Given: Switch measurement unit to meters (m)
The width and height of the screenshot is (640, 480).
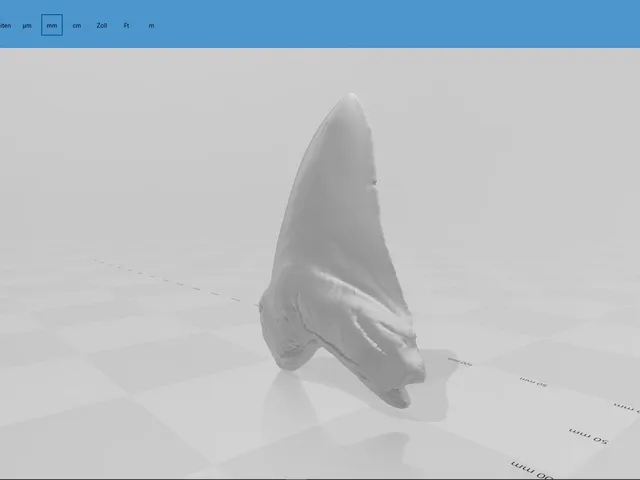Looking at the screenshot, I should (151, 25).
